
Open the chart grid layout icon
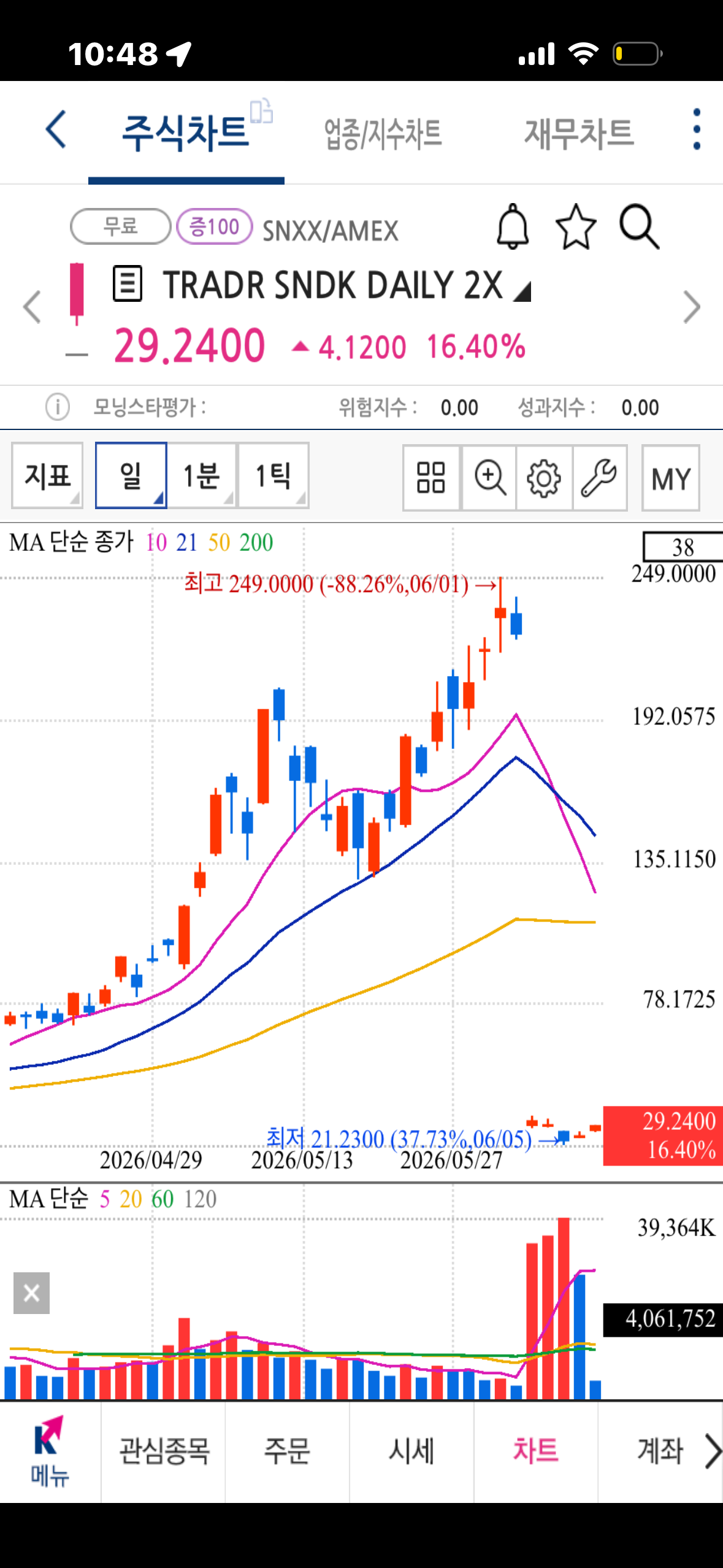coord(430,478)
